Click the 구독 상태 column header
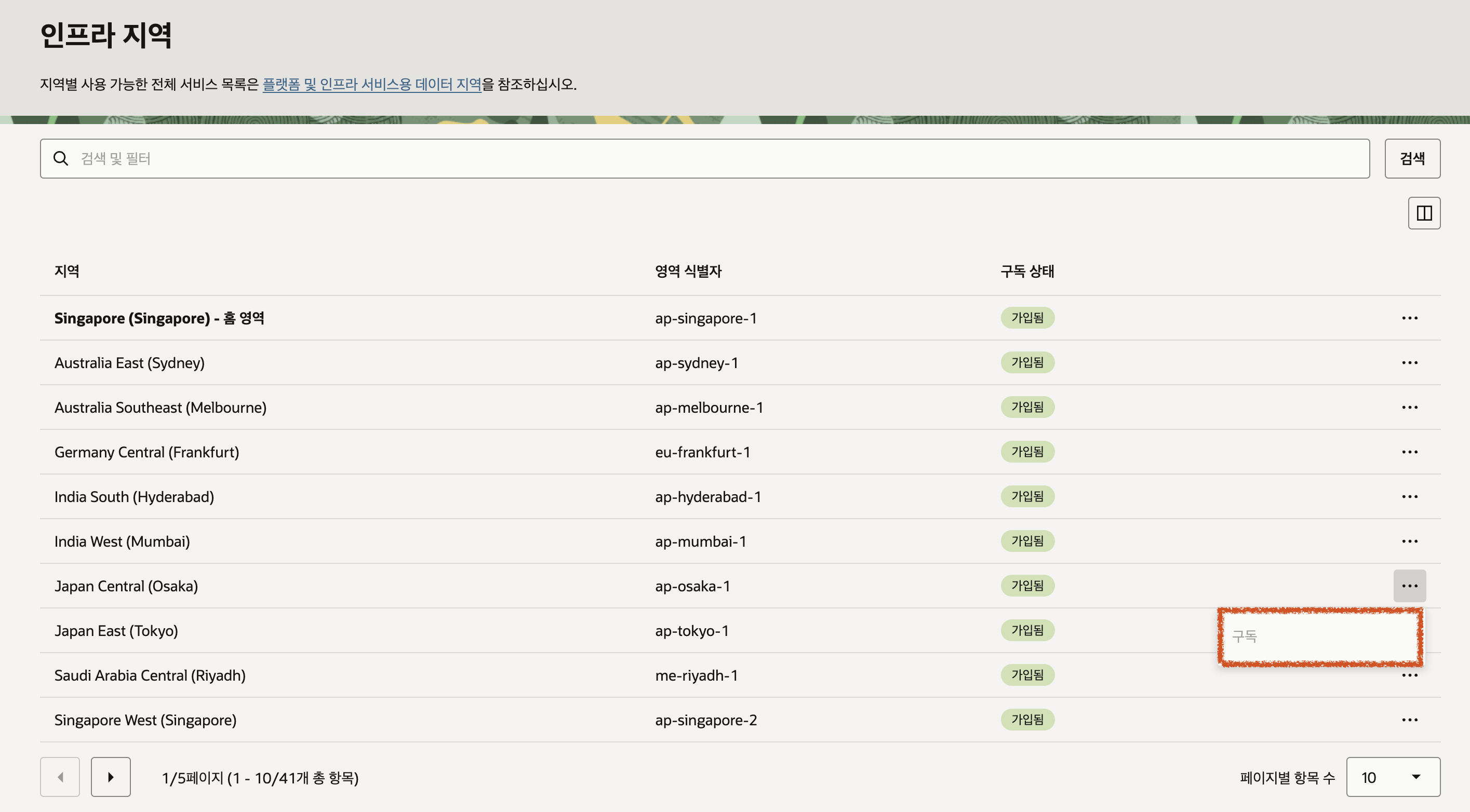Viewport: 1470px width, 812px height. pos(1026,272)
